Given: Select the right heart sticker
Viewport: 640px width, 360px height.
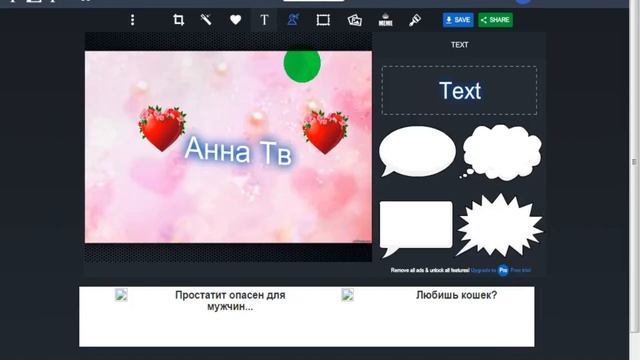Looking at the screenshot, I should coord(325,132).
